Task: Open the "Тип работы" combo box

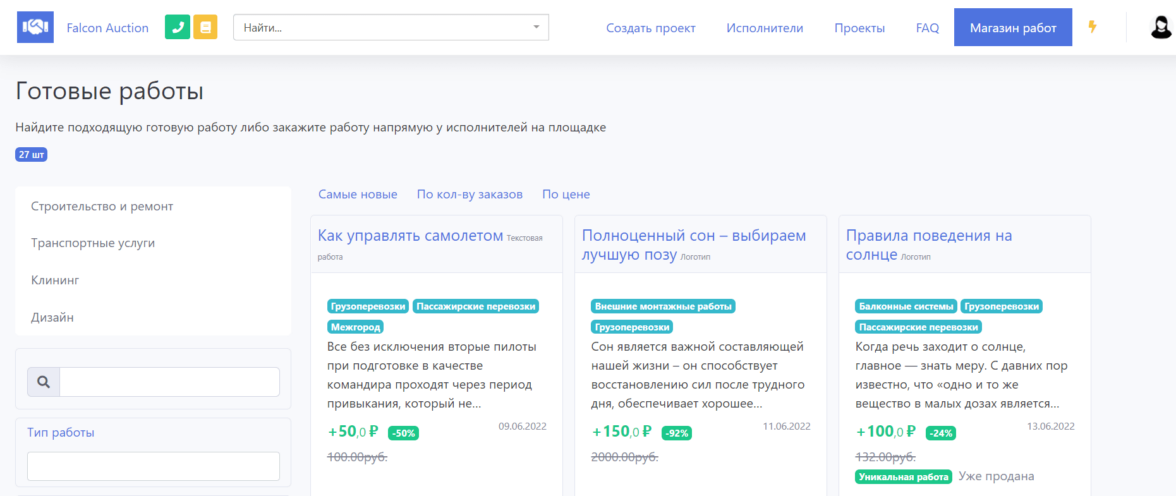Action: [x=153, y=466]
